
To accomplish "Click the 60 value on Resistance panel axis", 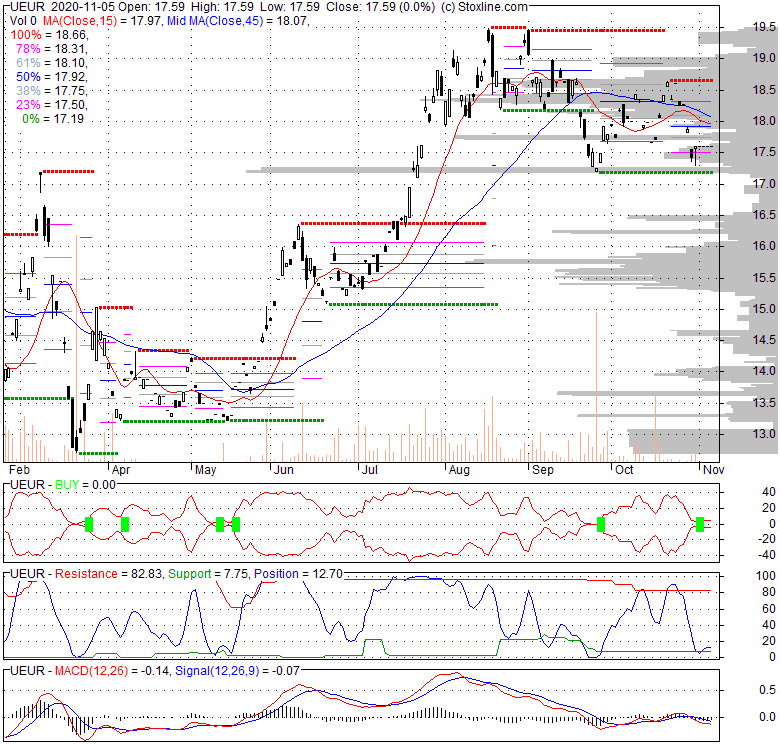I will point(769,609).
